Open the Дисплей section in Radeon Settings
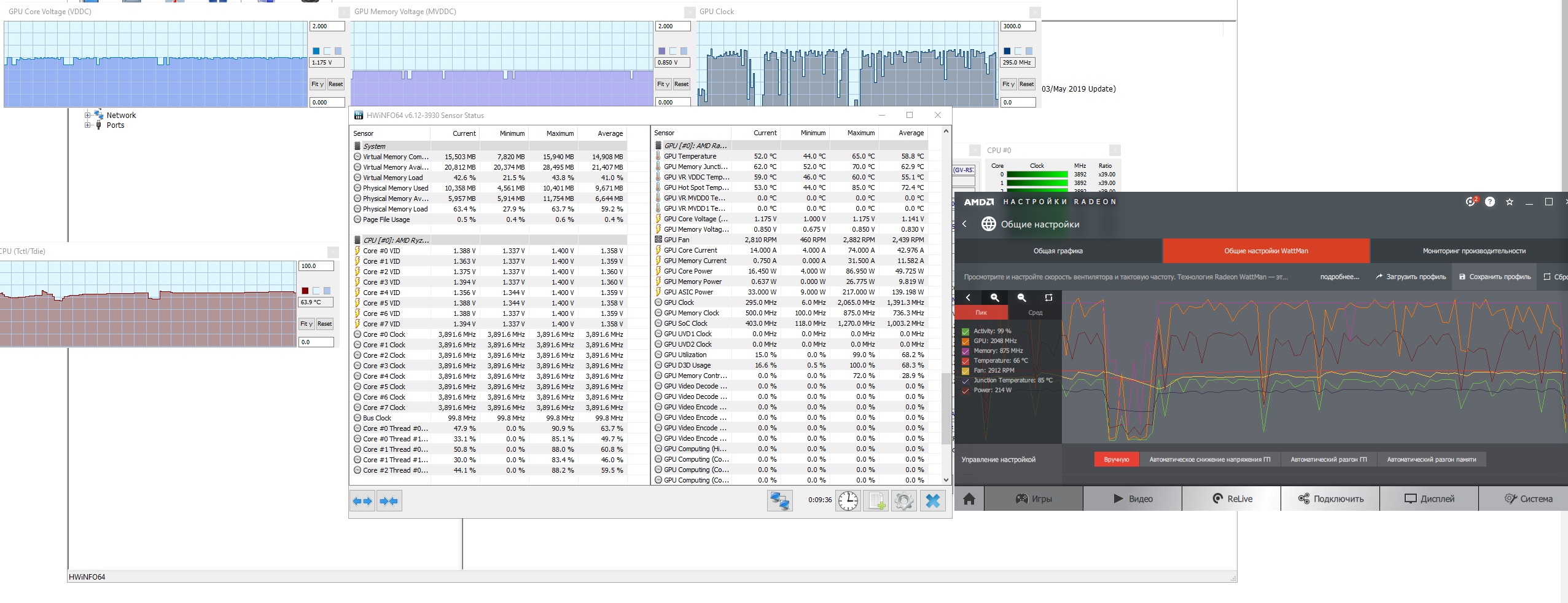 click(x=1429, y=499)
